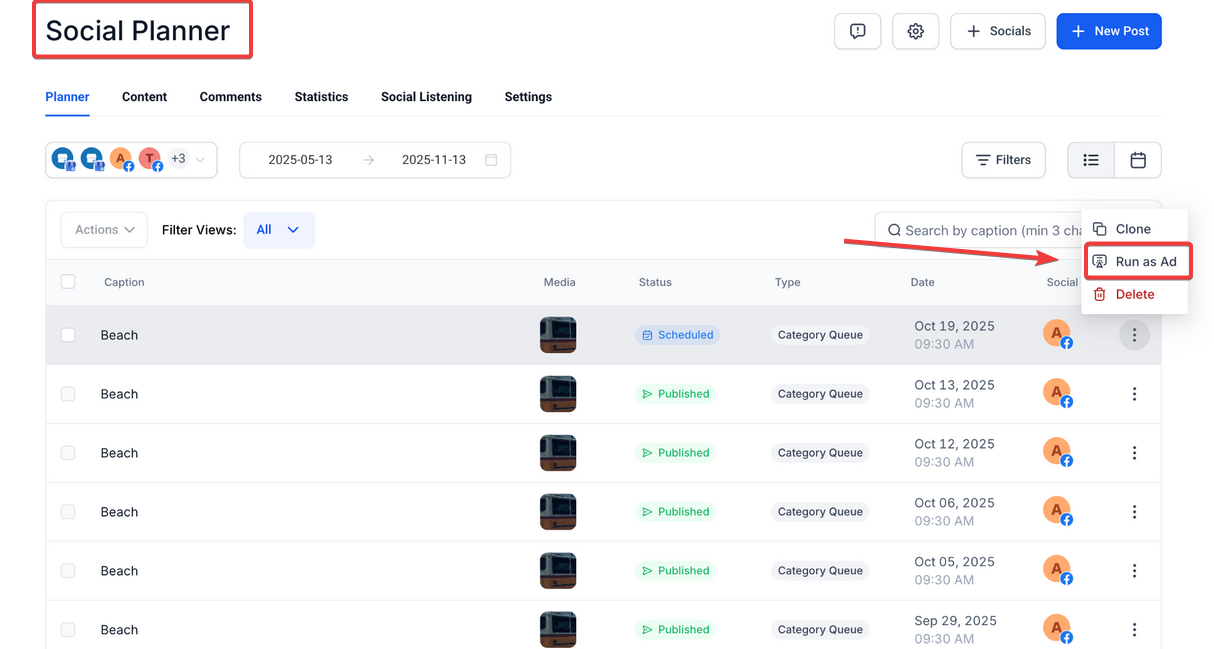Click the Search by caption field

[975, 230]
